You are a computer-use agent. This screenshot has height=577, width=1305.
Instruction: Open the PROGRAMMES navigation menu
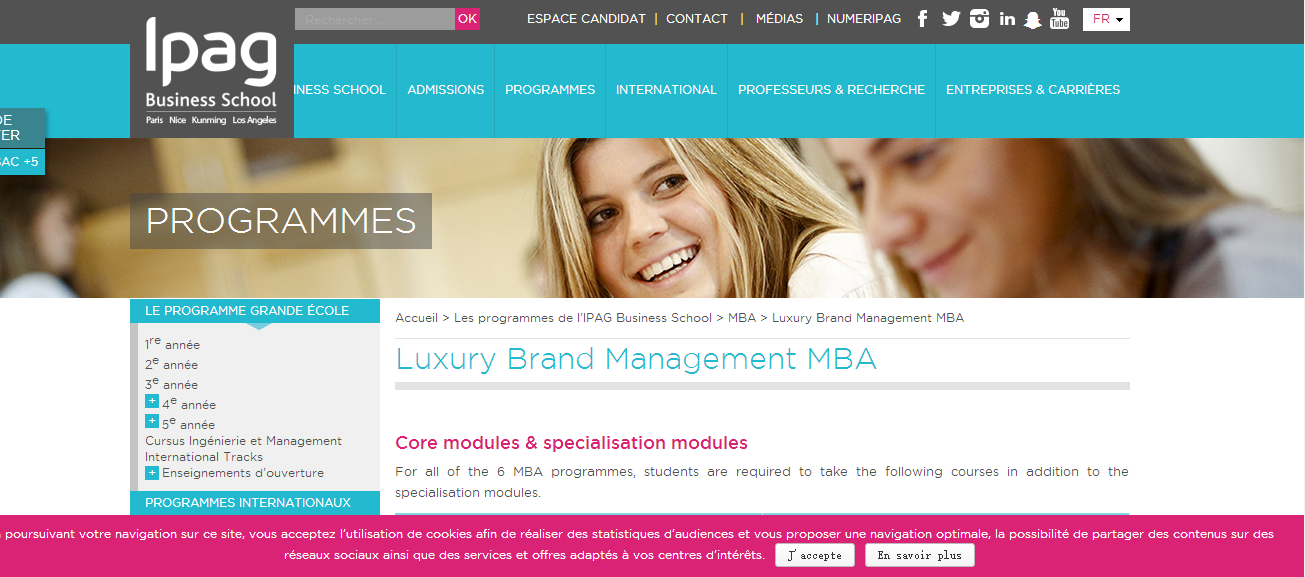click(x=550, y=90)
